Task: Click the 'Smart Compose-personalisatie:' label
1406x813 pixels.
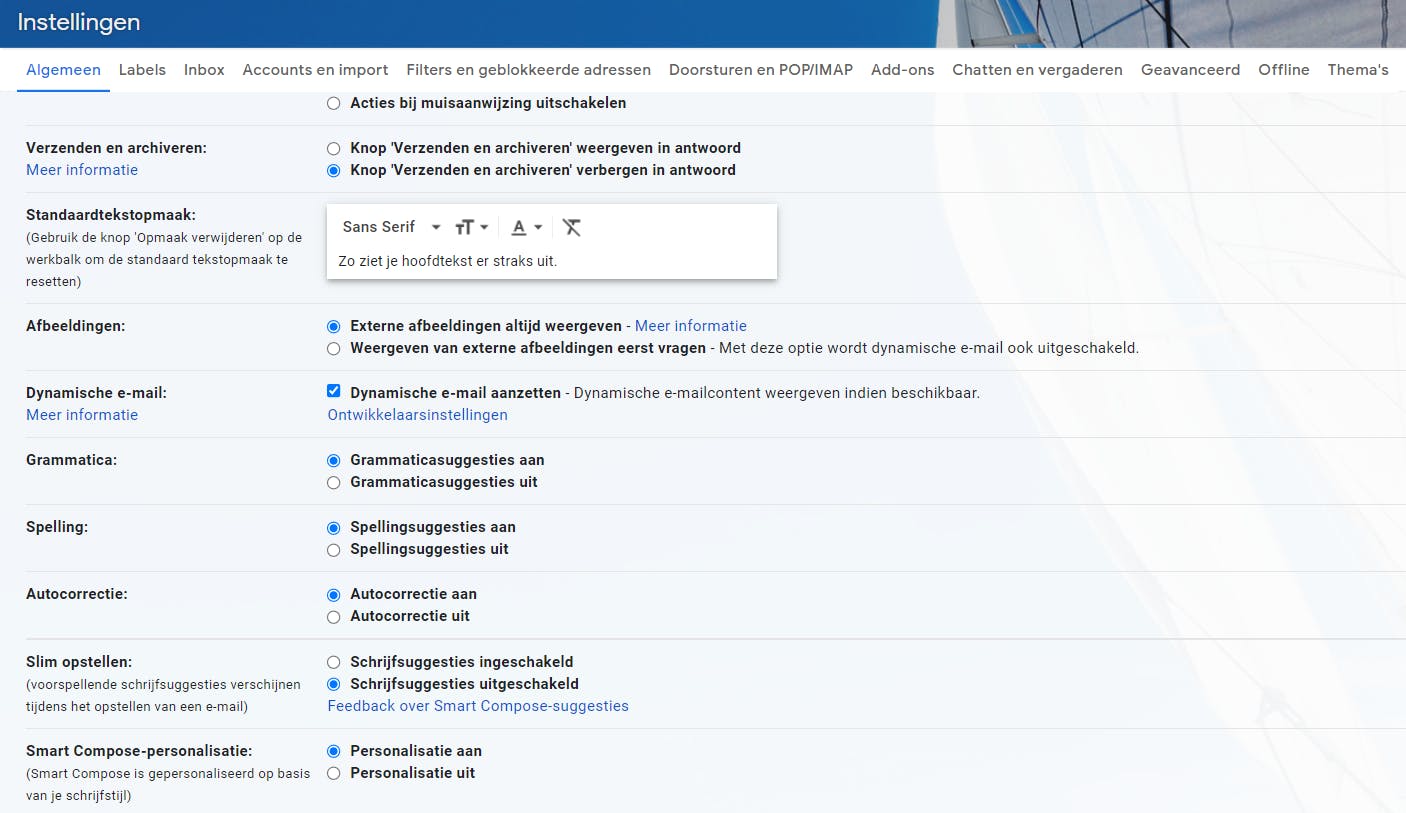Action: click(139, 751)
